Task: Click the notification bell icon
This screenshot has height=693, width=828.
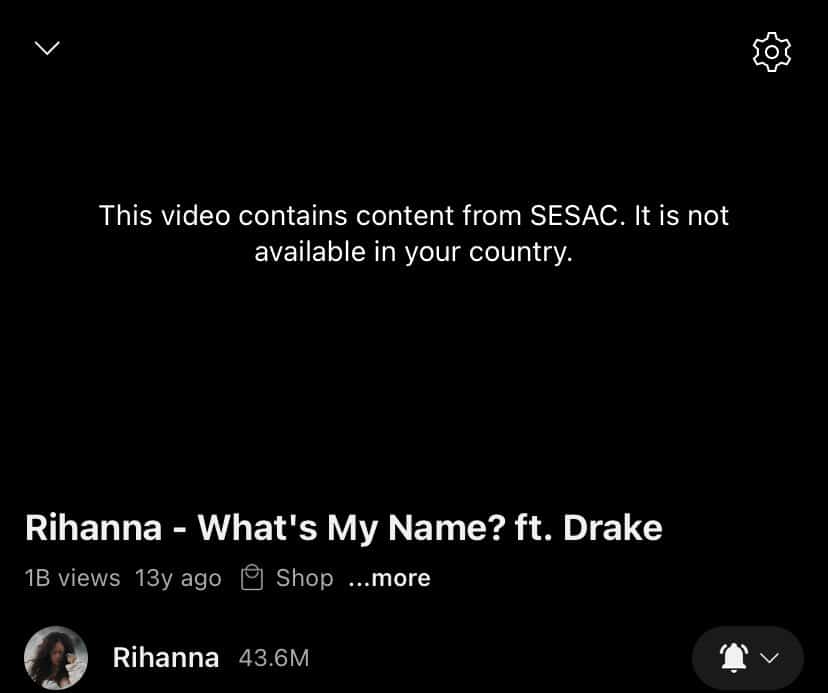Action: [734, 658]
